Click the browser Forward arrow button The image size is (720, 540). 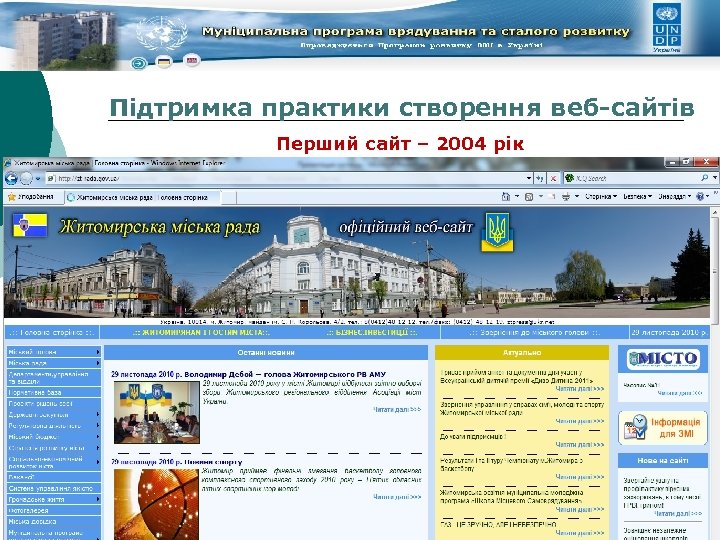(x=27, y=178)
